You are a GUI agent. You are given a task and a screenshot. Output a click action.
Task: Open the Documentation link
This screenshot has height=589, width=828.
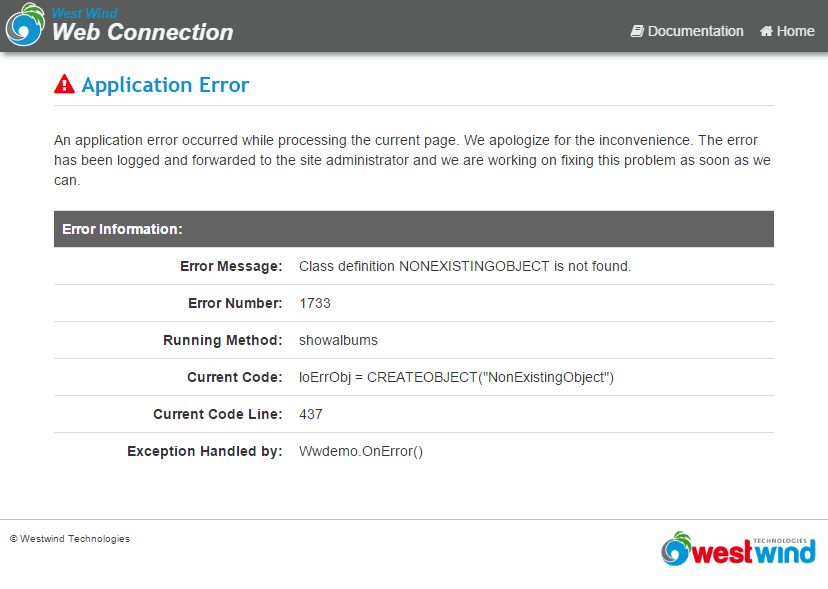tap(695, 31)
